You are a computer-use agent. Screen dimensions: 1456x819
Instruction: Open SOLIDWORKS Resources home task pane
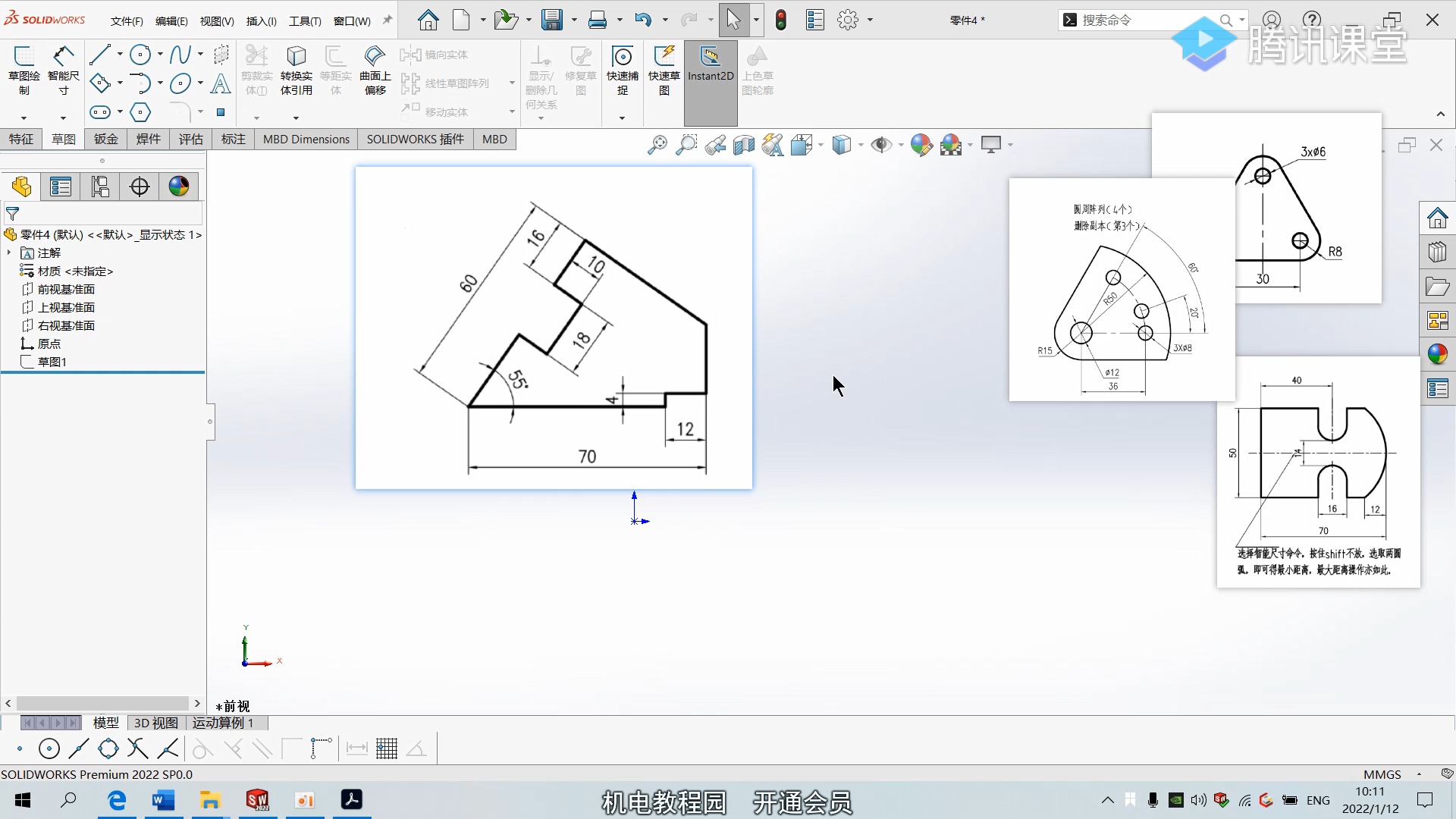click(x=1437, y=218)
